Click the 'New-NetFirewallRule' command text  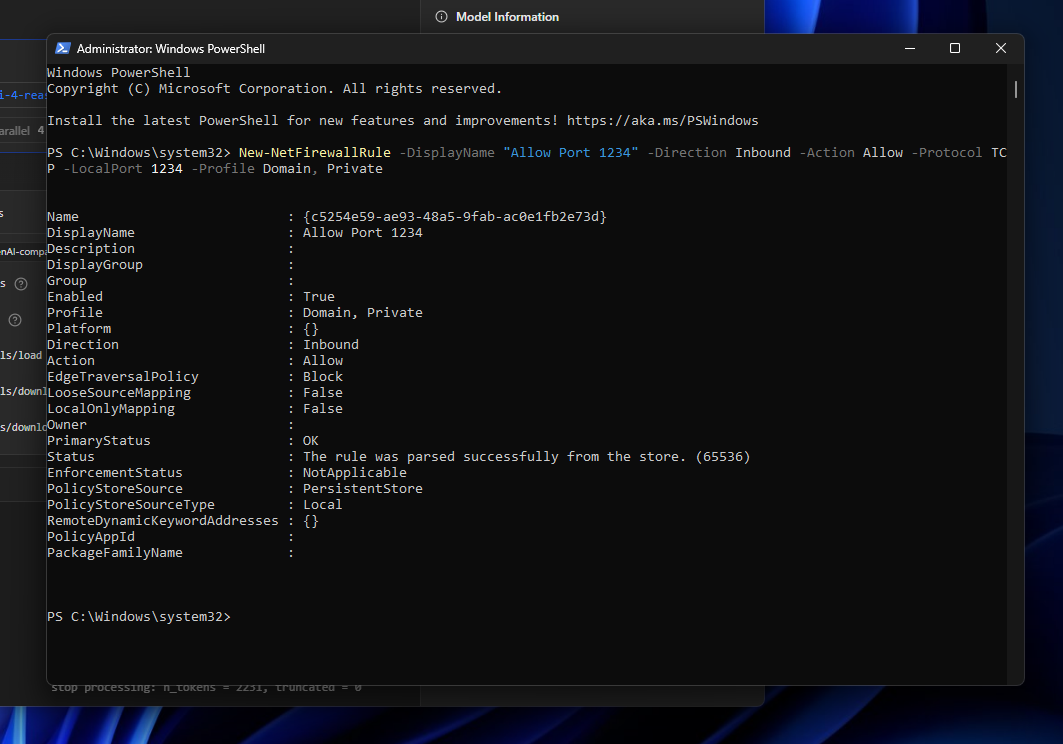tap(315, 153)
